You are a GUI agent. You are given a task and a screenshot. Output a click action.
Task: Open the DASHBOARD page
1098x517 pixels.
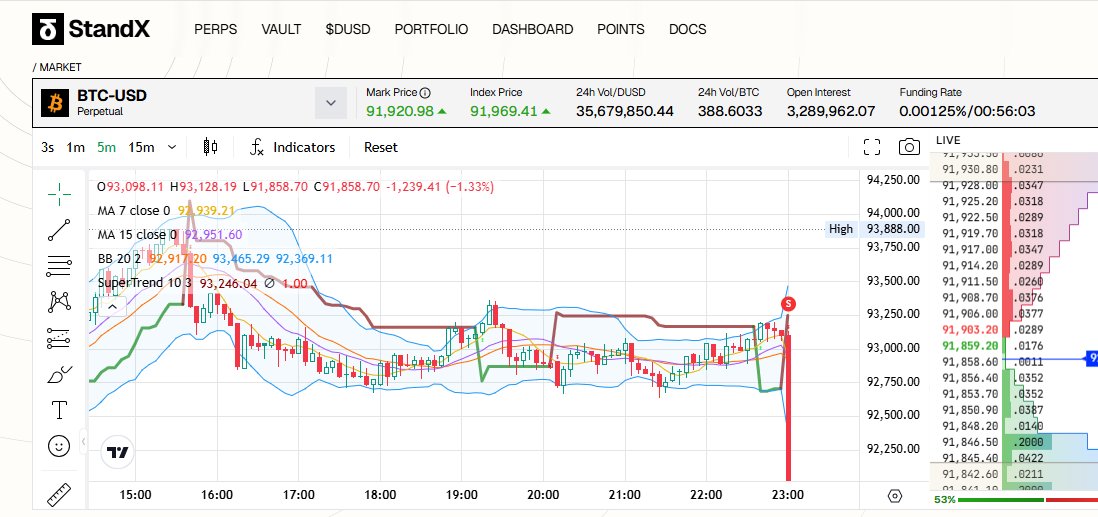coord(533,29)
